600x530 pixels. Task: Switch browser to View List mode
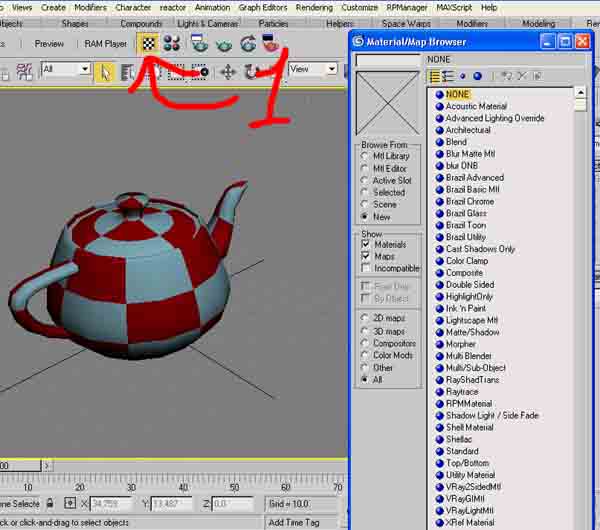(434, 77)
